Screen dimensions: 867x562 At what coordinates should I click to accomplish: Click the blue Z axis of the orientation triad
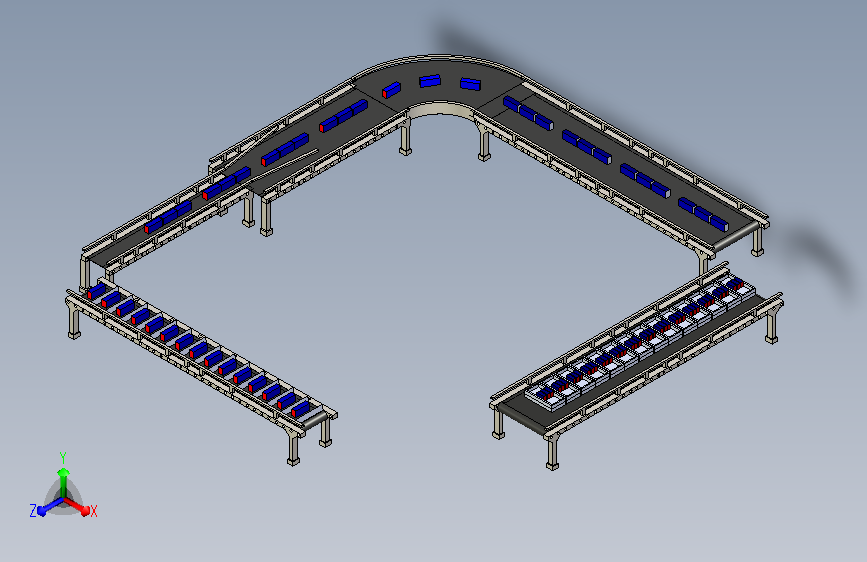tap(49, 506)
